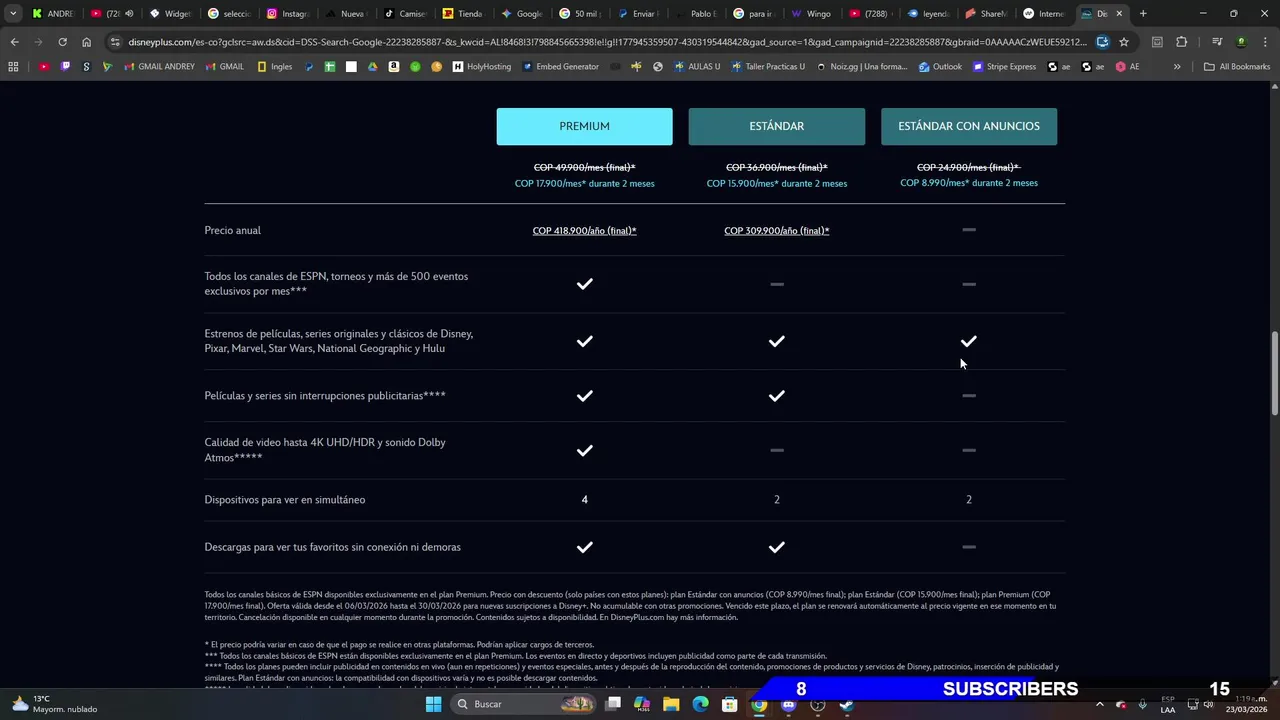Switch to the Tienda browser tab
Screen dimensions: 1280x720
click(x=462, y=14)
